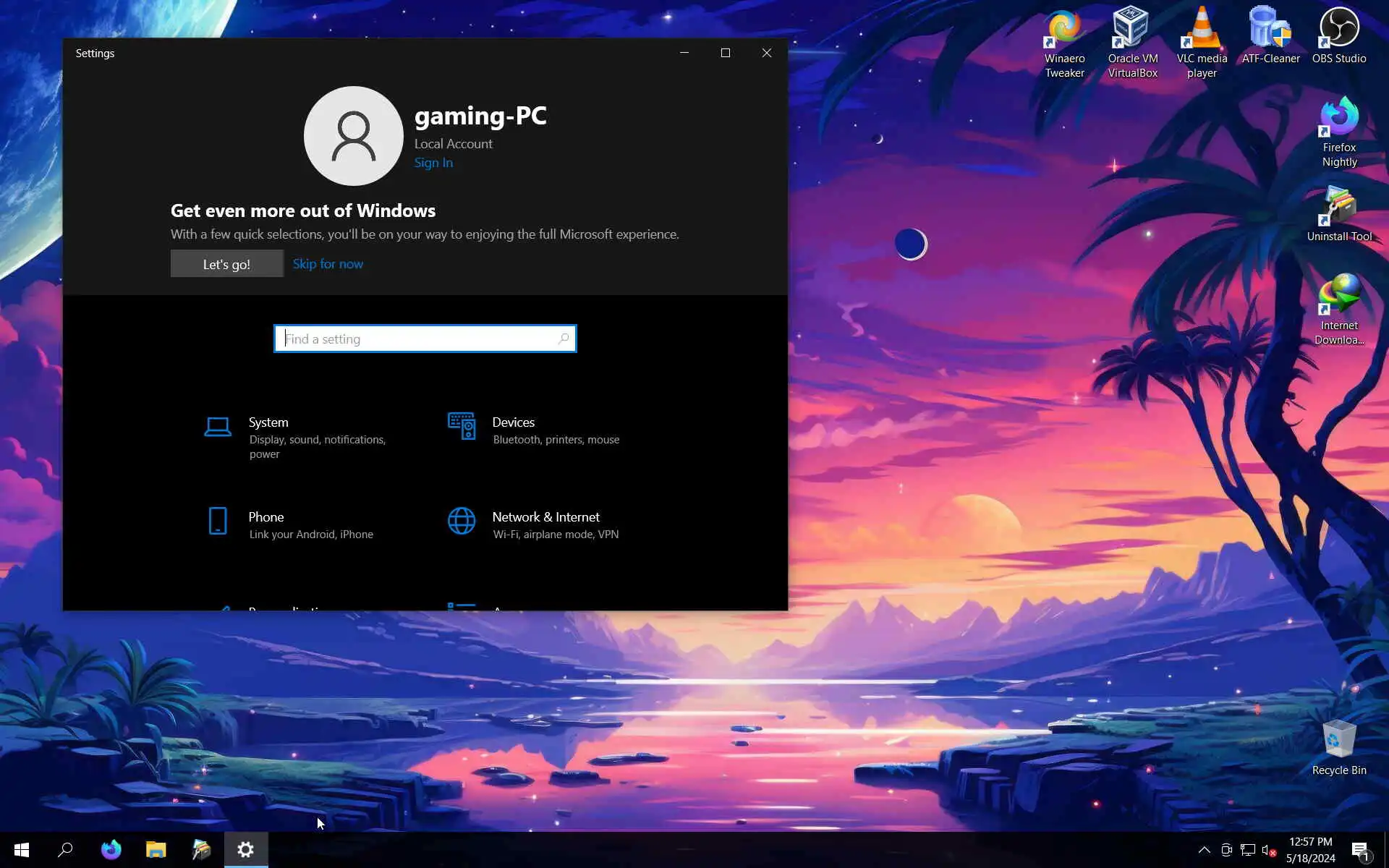Click the Skip for now link

coord(328,264)
